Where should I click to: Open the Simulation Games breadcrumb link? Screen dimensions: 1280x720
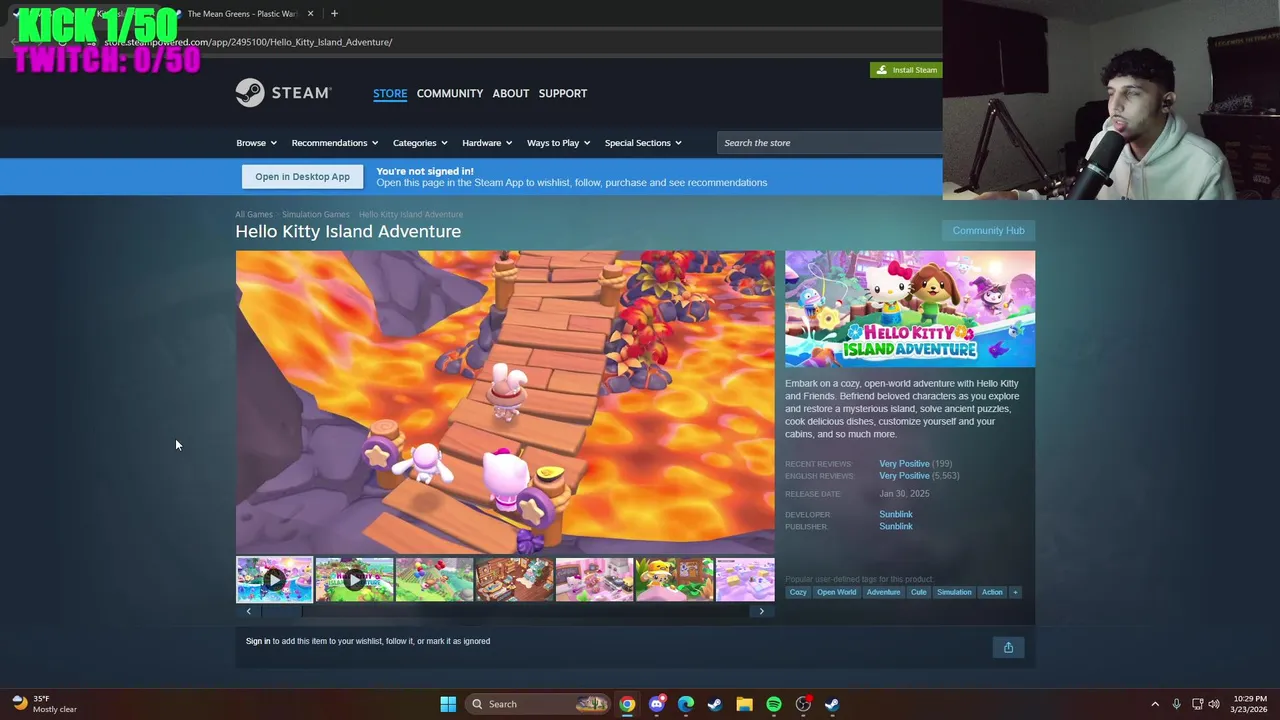316,214
